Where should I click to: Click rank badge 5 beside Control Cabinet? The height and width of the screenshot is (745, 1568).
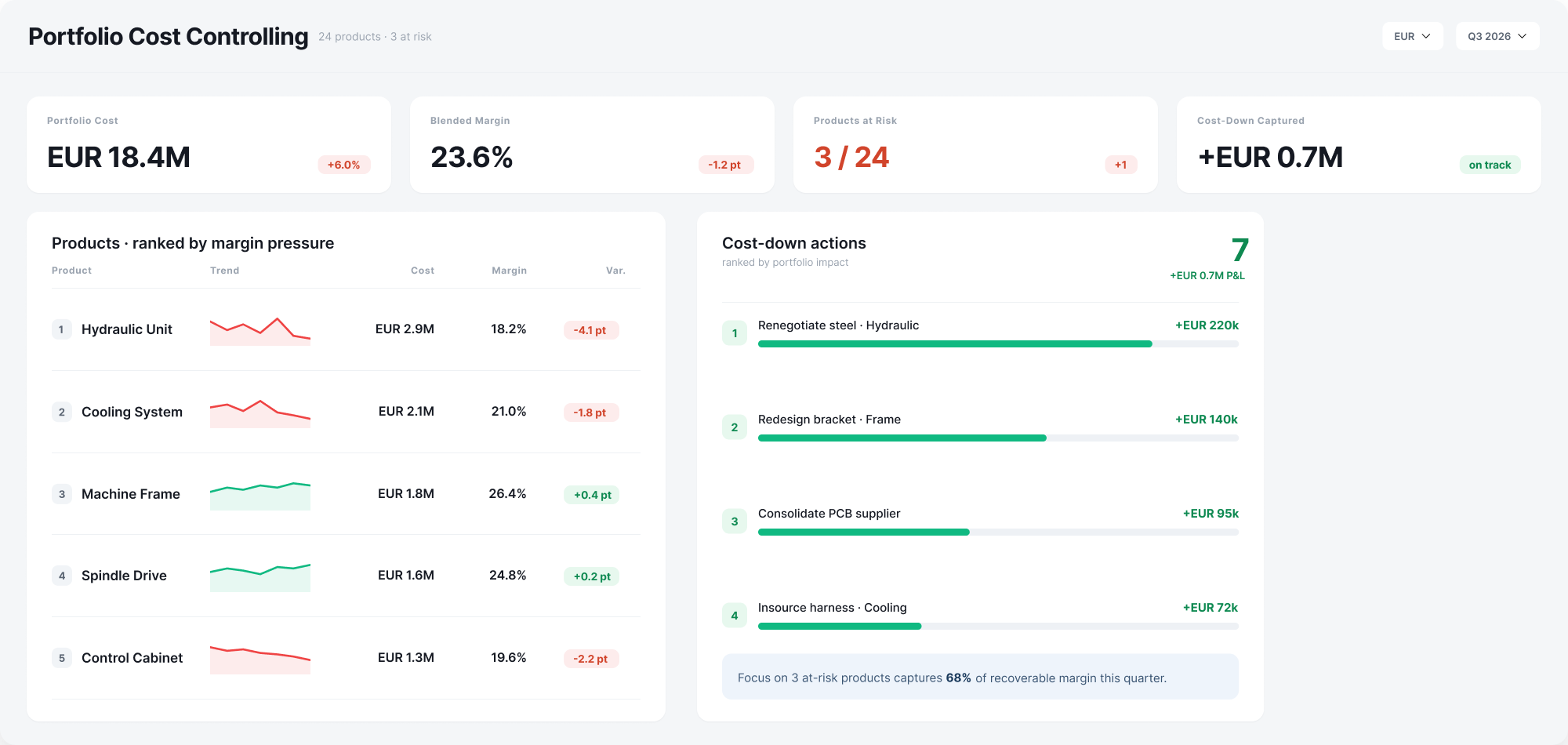click(62, 658)
